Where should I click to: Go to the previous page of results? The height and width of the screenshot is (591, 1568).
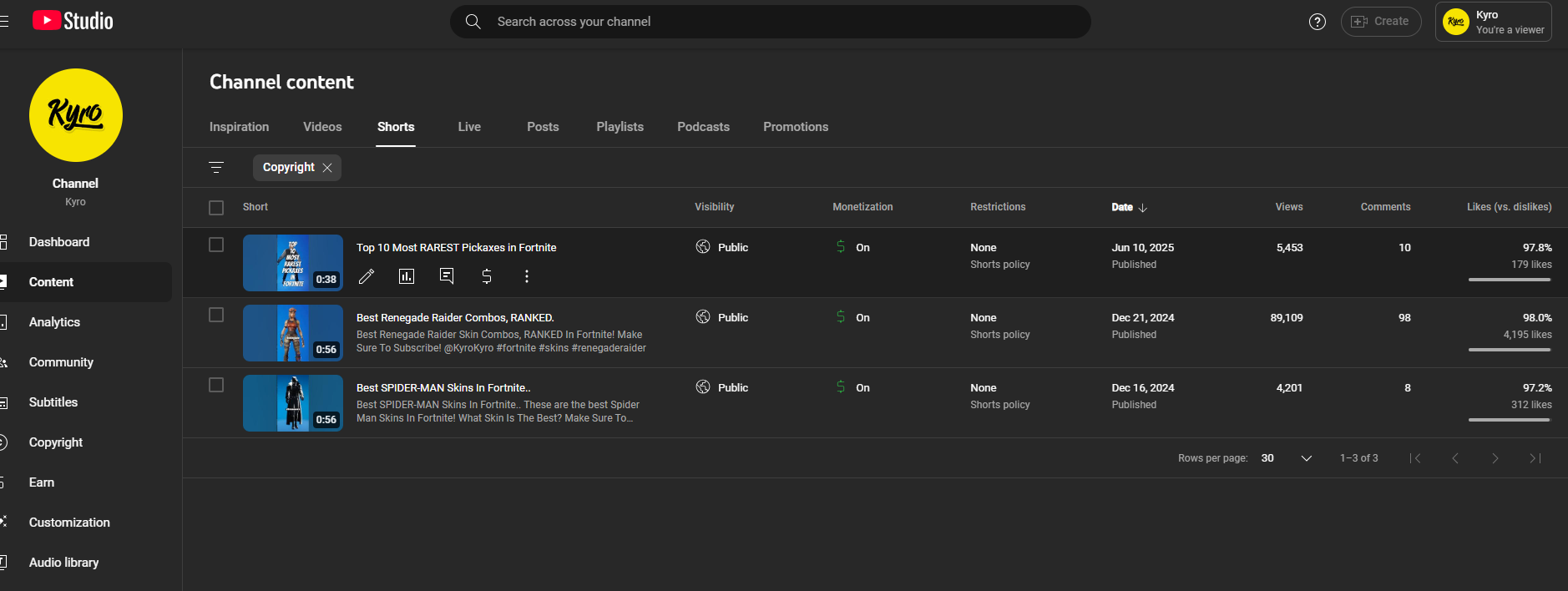1455,458
